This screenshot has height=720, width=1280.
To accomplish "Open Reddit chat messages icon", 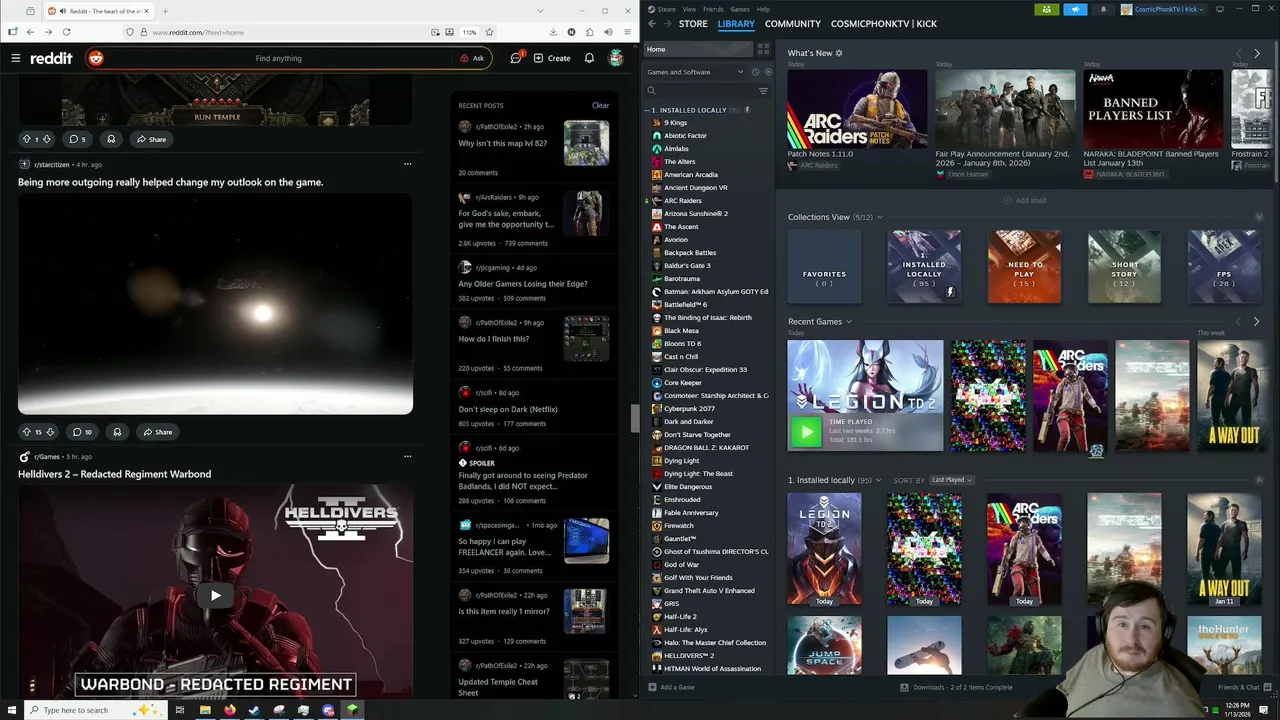I will (x=516, y=58).
